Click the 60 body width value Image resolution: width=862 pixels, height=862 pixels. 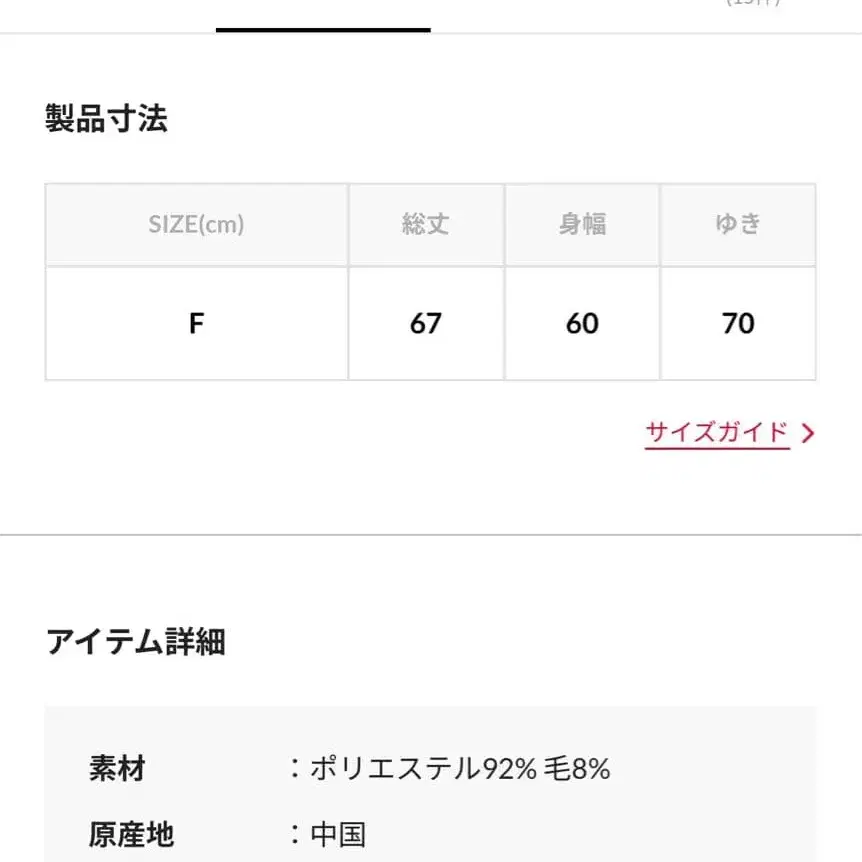582,323
